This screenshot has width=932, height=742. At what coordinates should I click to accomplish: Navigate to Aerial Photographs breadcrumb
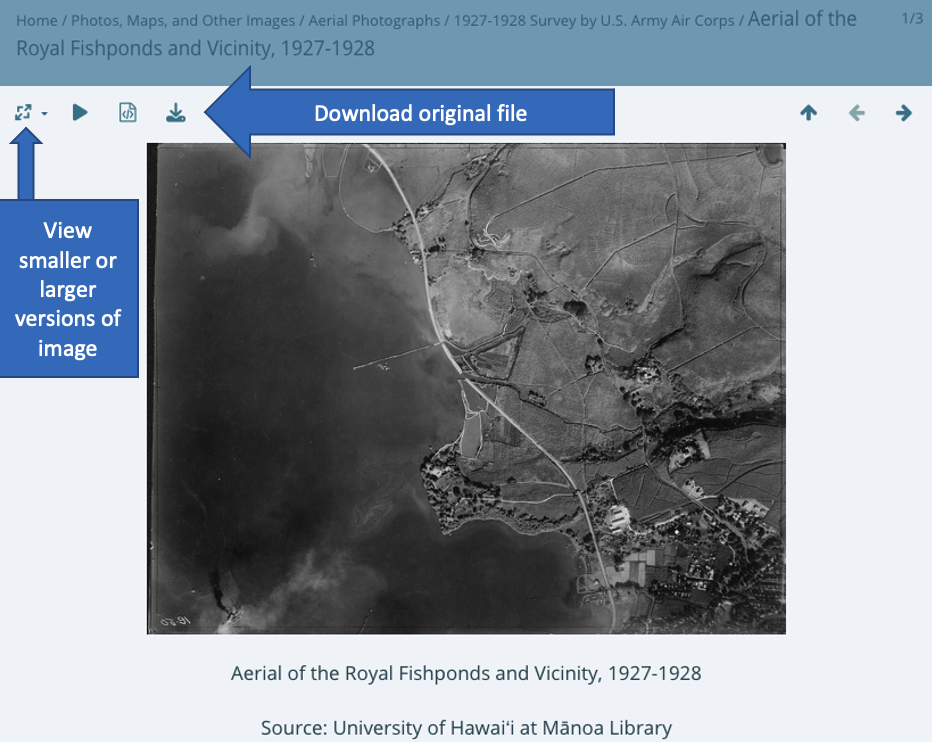374,20
